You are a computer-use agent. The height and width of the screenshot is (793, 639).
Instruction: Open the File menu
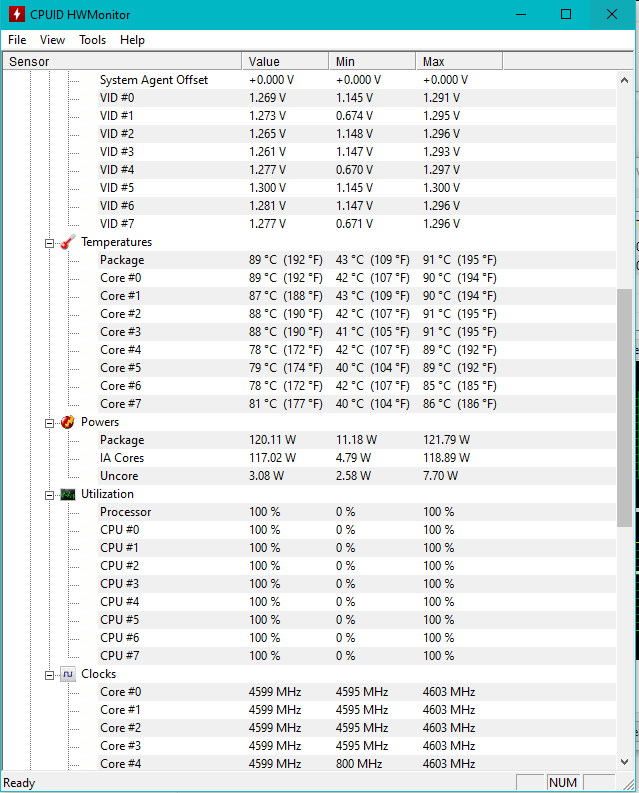pos(17,40)
